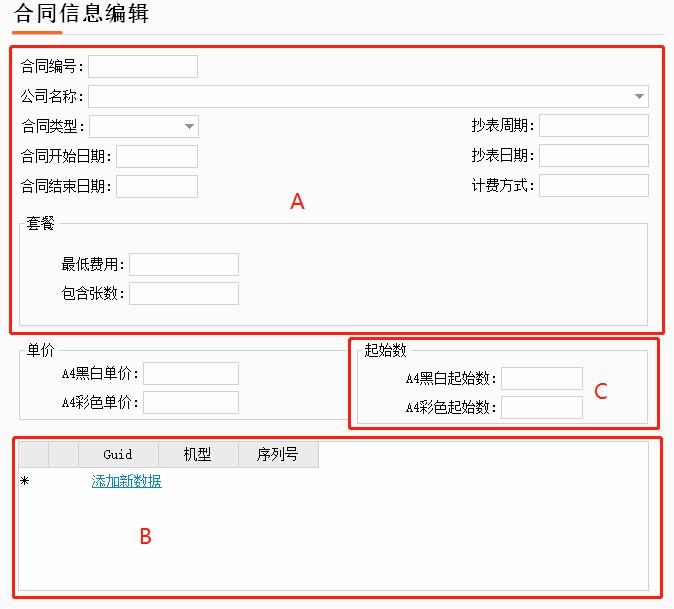Screen dimensions: 674x609
Task: Focus the A4彩色单价 field
Action: coord(191,403)
